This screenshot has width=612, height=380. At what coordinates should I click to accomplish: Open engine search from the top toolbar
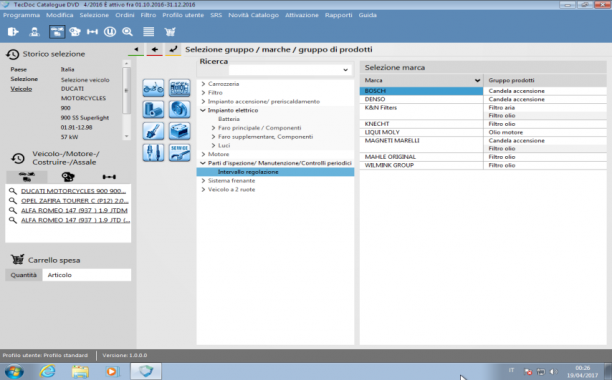click(x=75, y=32)
